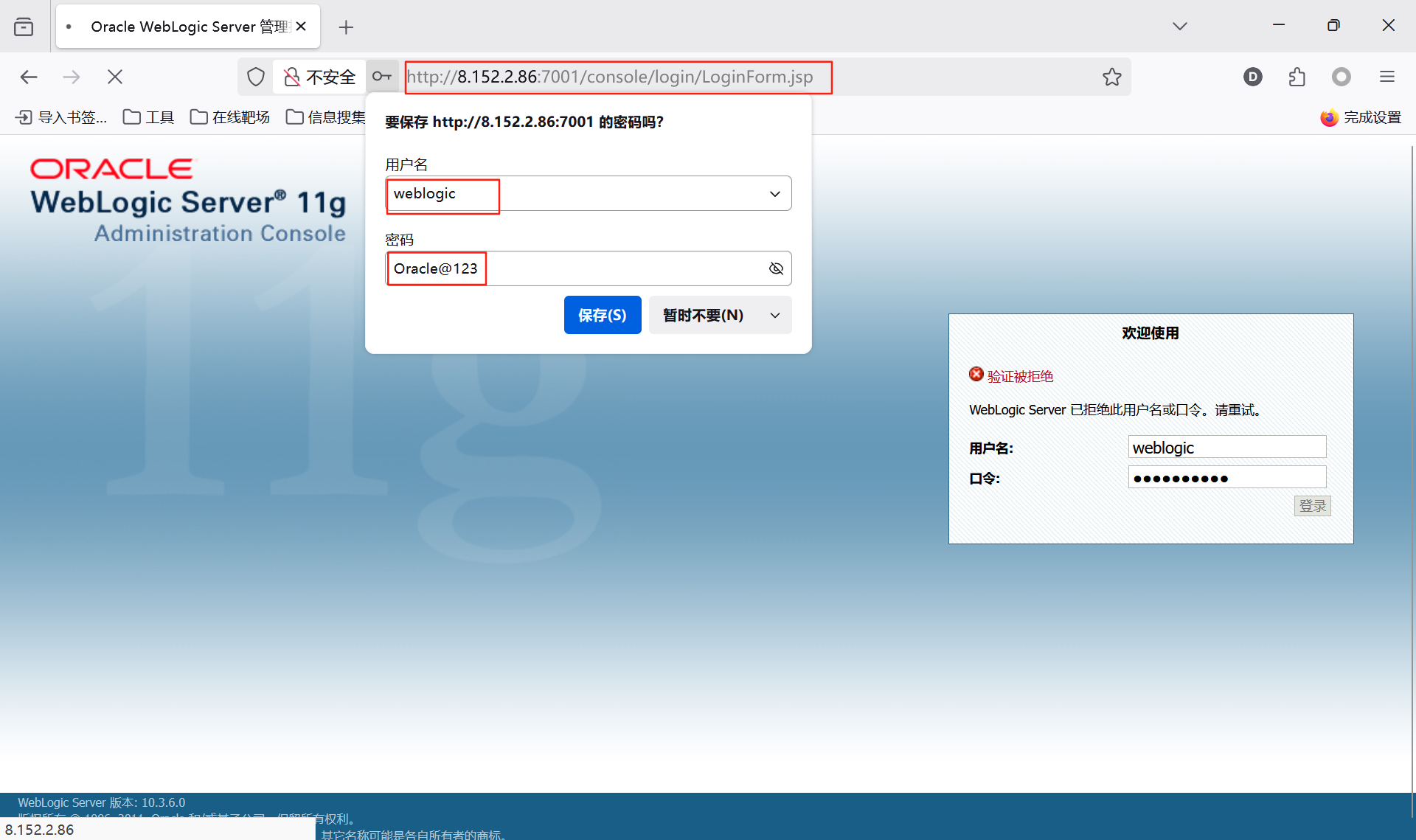
Task: Click '欢迎使用' heading text
Action: pos(1150,333)
